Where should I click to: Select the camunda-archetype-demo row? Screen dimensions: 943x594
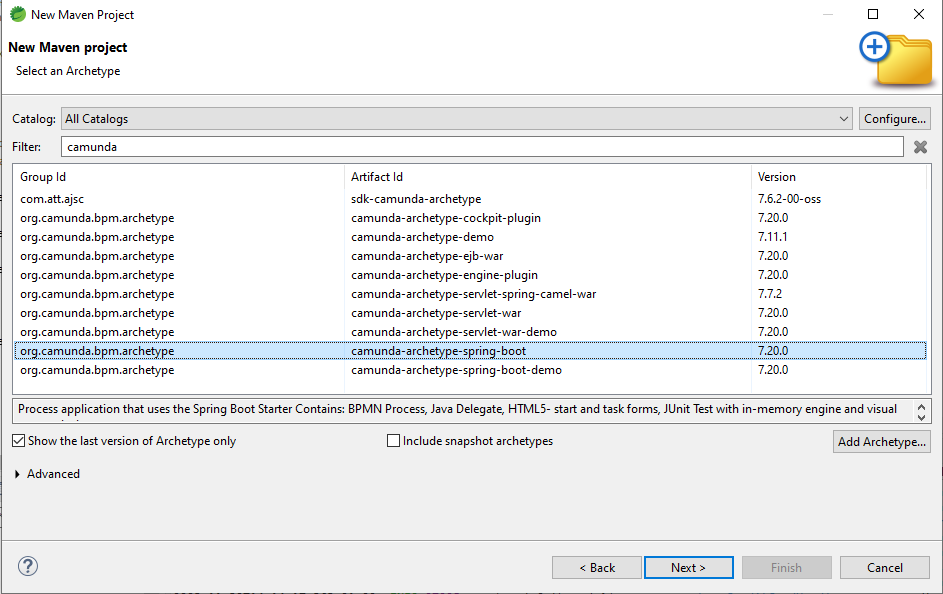click(470, 237)
